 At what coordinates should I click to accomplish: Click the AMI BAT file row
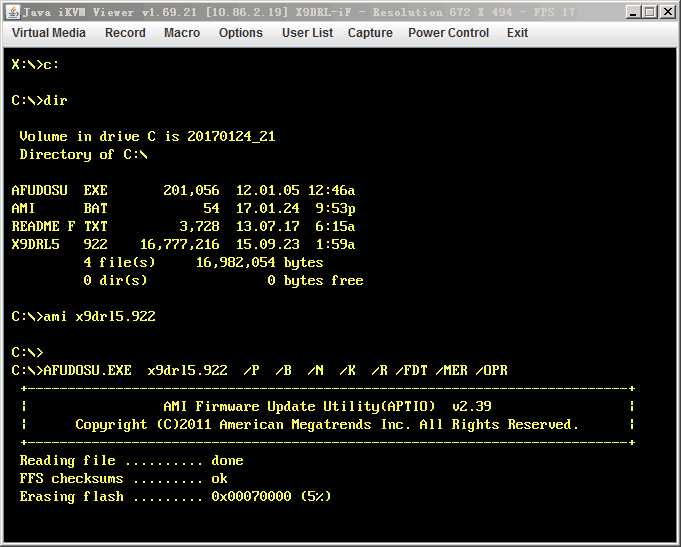click(x=183, y=209)
